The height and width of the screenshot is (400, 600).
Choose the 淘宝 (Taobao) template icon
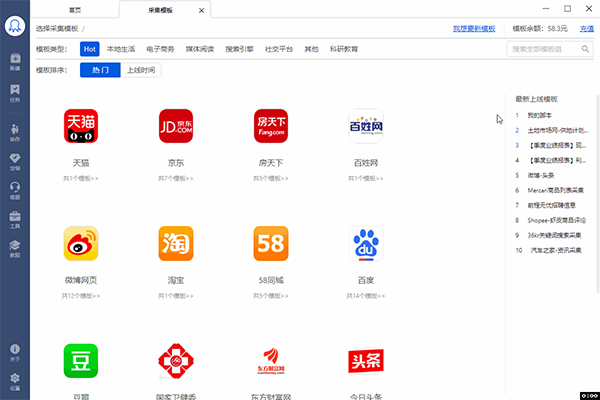pos(175,243)
